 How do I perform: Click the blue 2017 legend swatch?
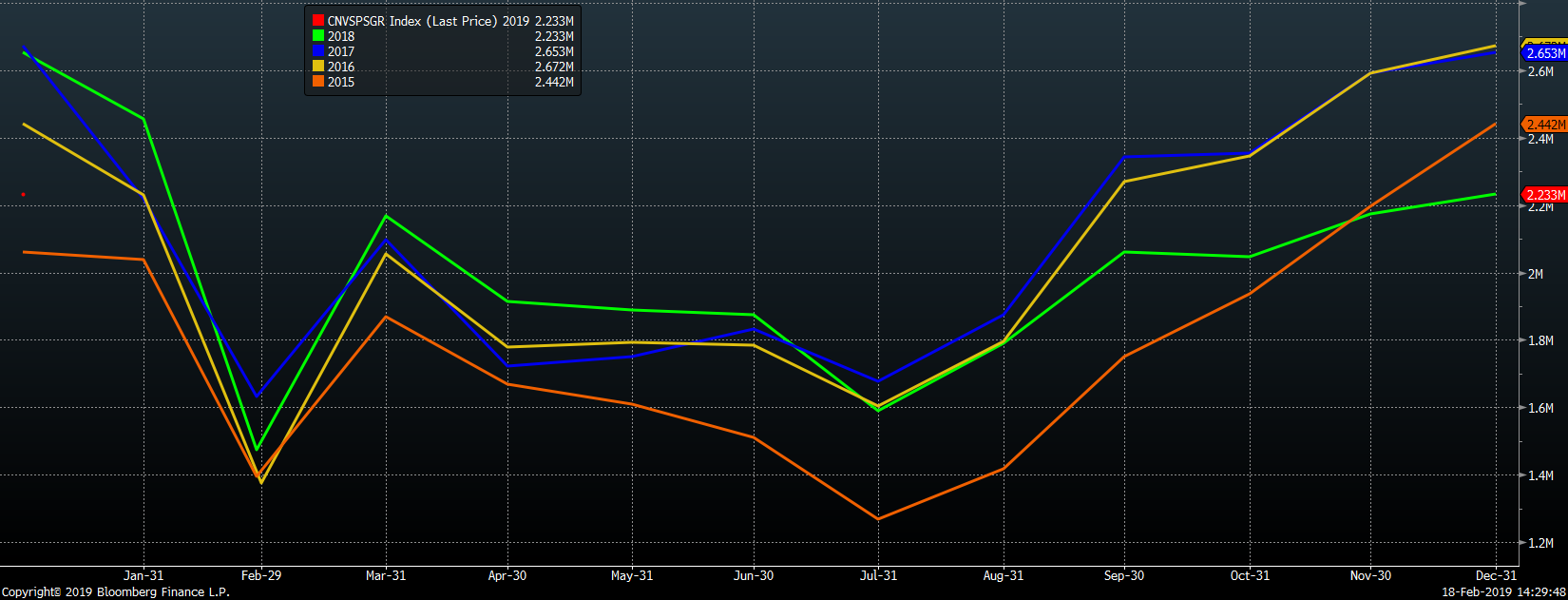[x=318, y=51]
